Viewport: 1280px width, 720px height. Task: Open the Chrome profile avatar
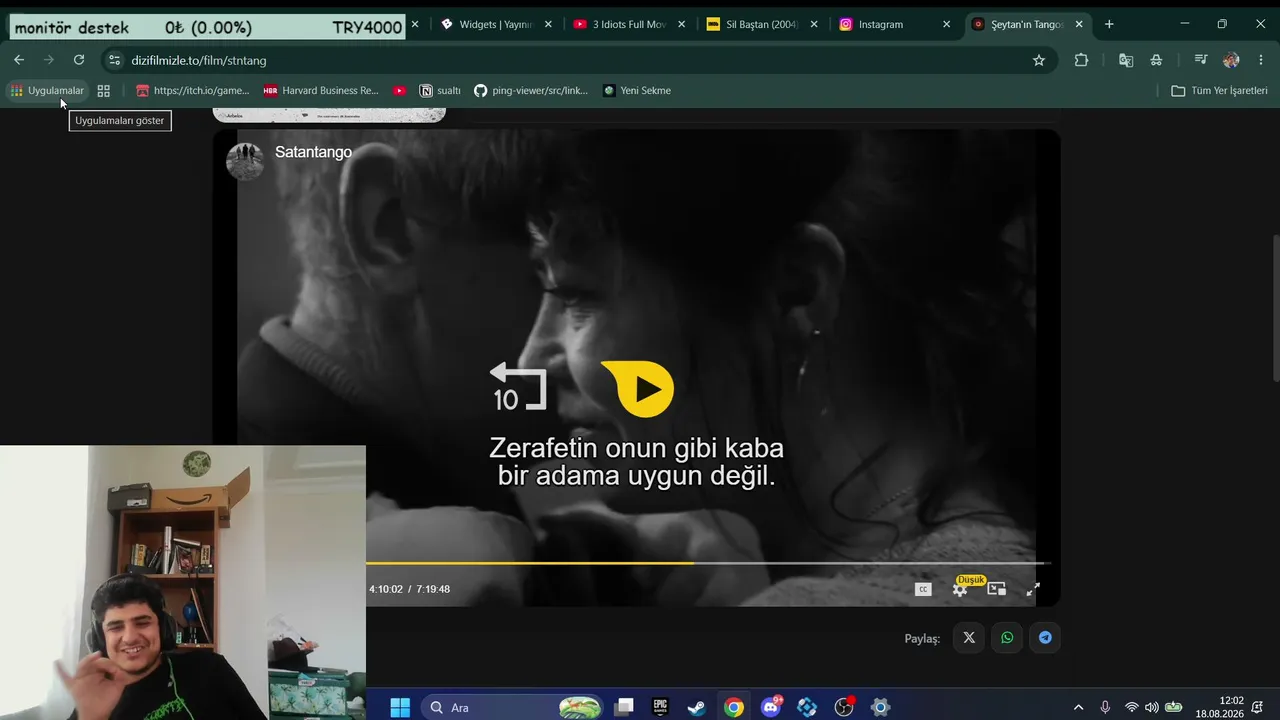1231,60
